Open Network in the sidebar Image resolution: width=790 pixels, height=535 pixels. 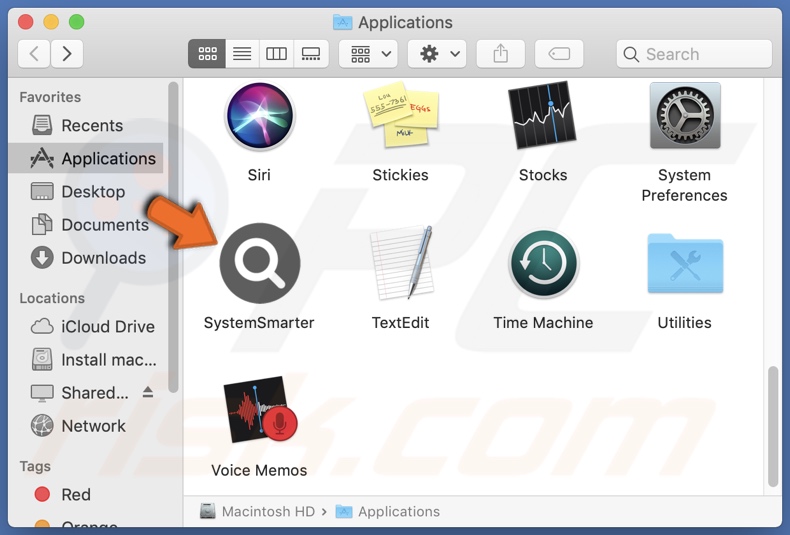click(x=86, y=426)
